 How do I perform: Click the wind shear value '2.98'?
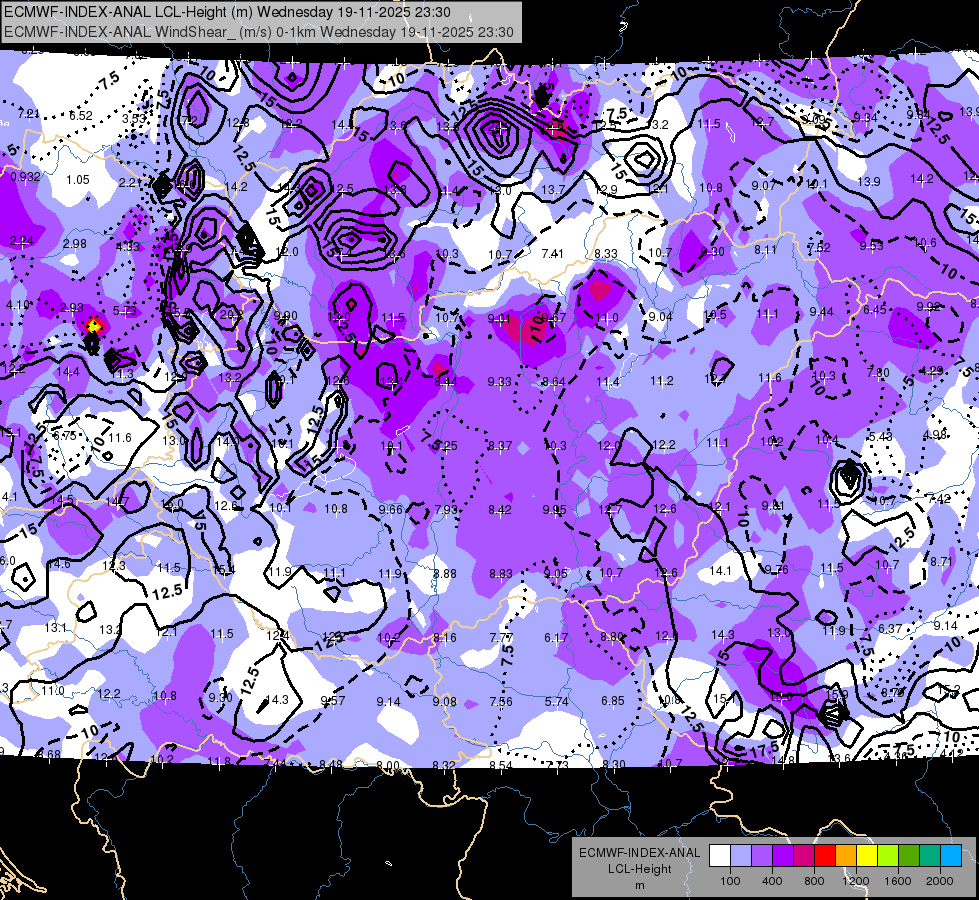coord(74,244)
